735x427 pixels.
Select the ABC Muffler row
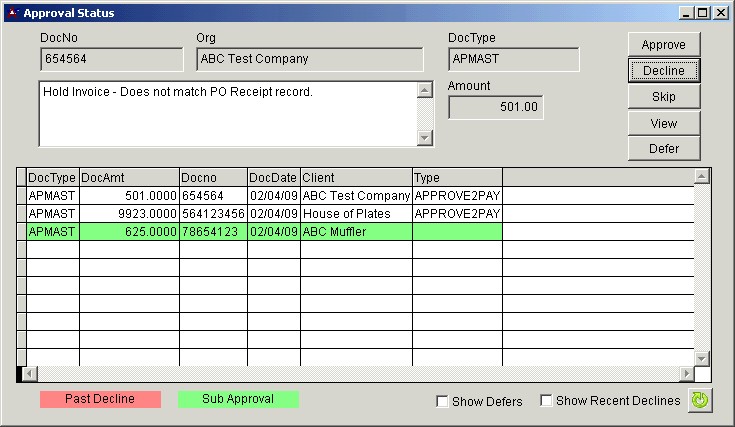coord(355,232)
